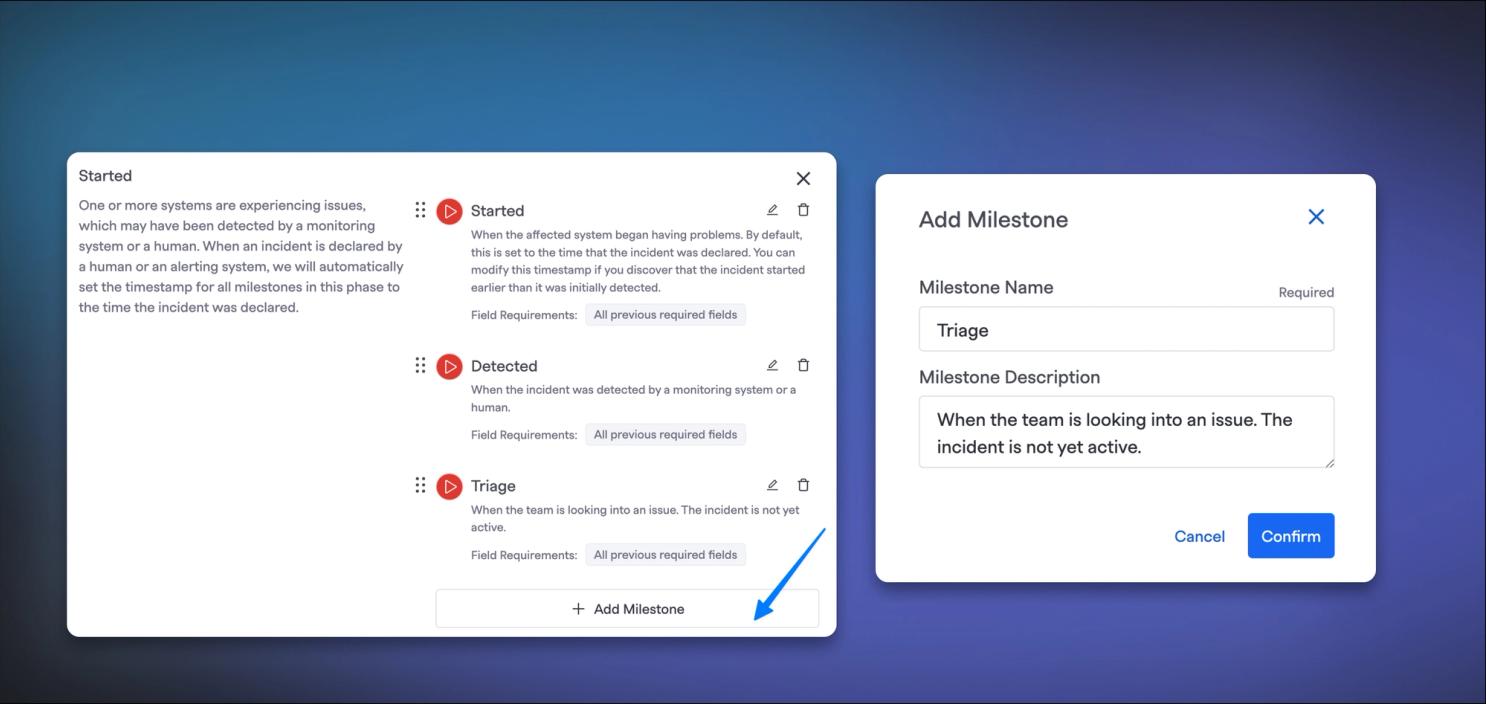Click the phase description paragraph about systems issues
Image resolution: width=1486 pixels, height=704 pixels.
coord(241,256)
